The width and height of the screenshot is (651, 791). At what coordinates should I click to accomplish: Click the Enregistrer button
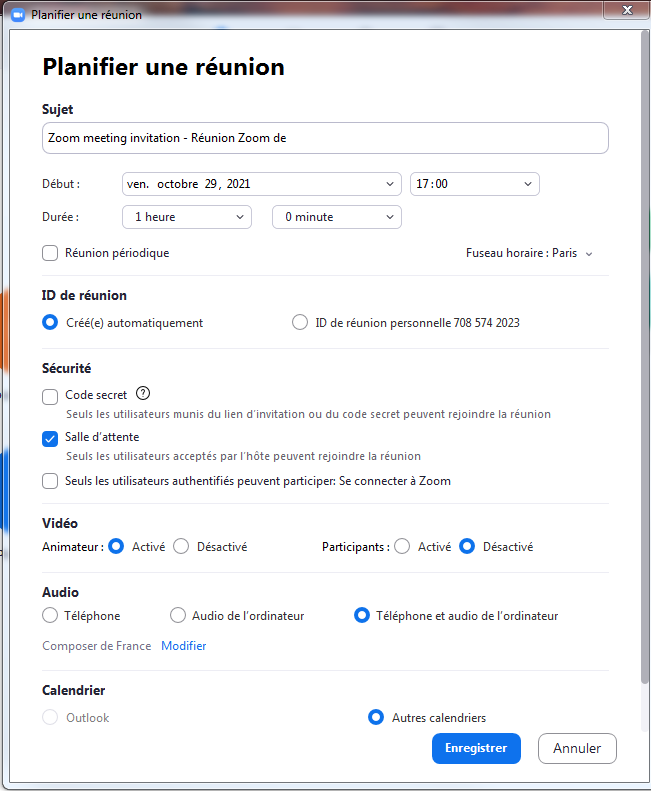[x=476, y=748]
